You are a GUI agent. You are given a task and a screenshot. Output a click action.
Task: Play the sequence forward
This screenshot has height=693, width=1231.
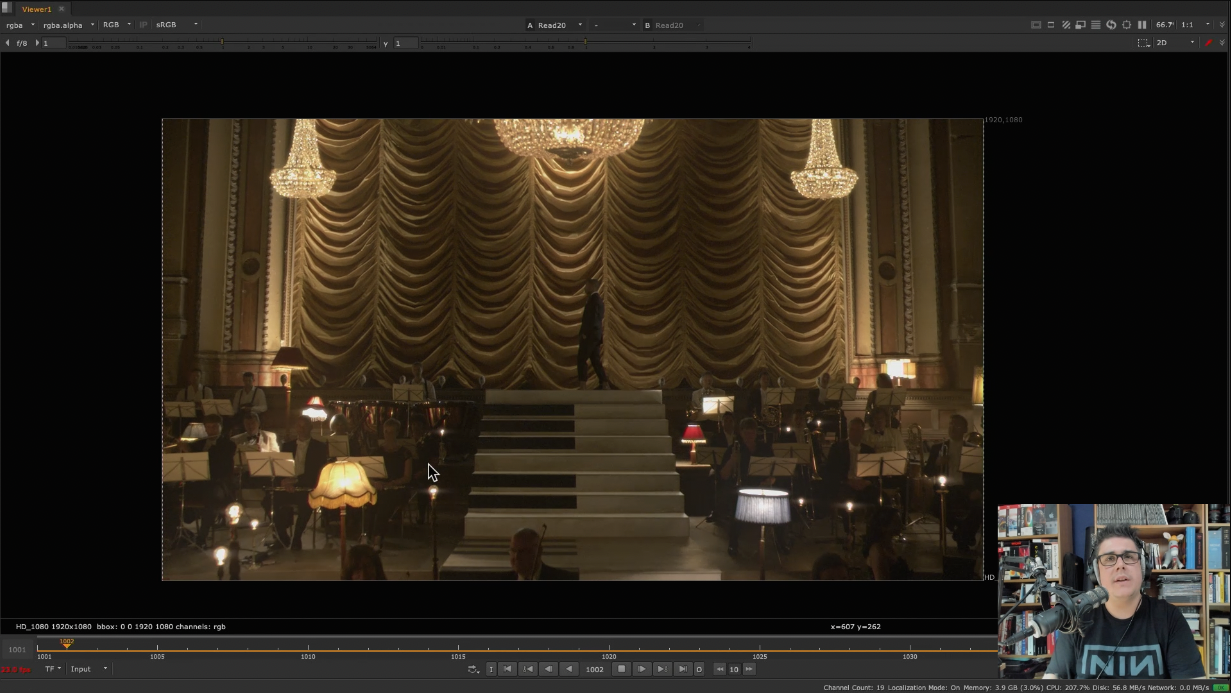click(641, 669)
